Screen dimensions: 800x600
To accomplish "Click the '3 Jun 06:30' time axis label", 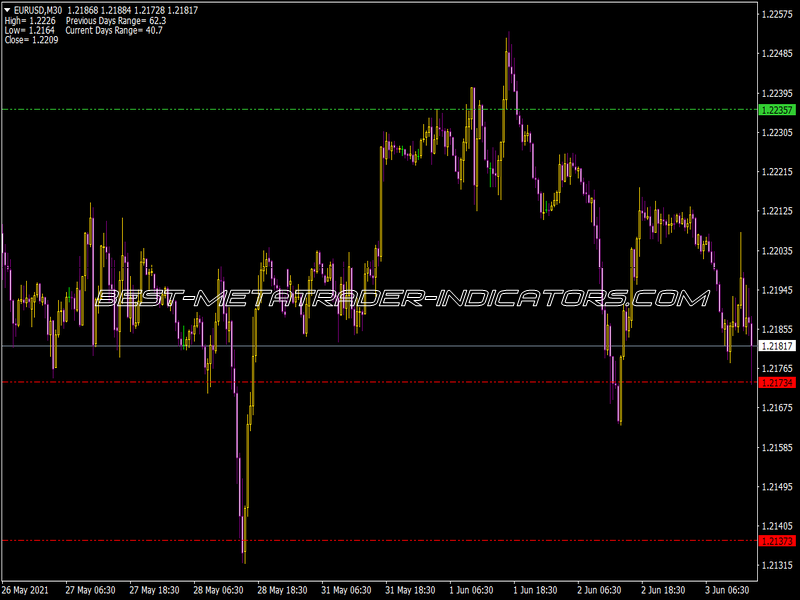I will [727, 590].
